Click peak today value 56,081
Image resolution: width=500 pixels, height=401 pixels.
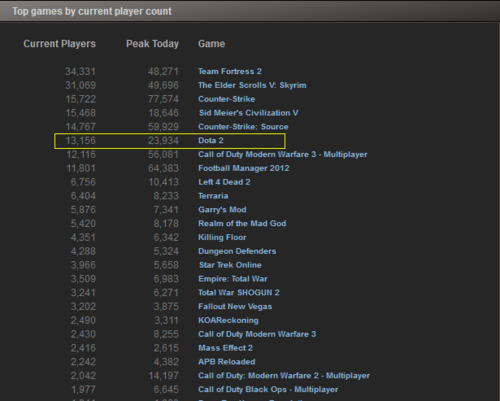click(163, 154)
